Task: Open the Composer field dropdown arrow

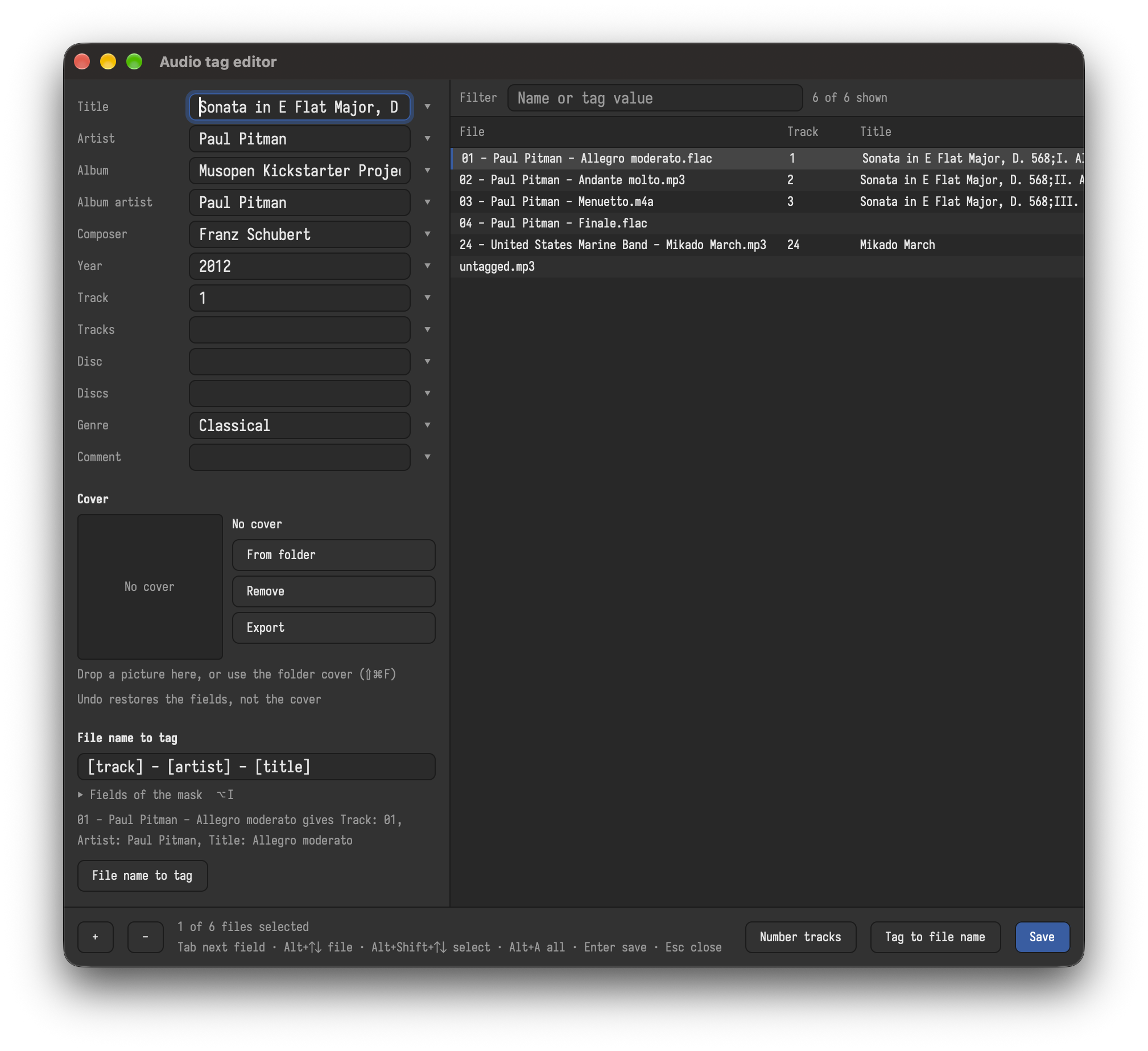Action: point(427,234)
